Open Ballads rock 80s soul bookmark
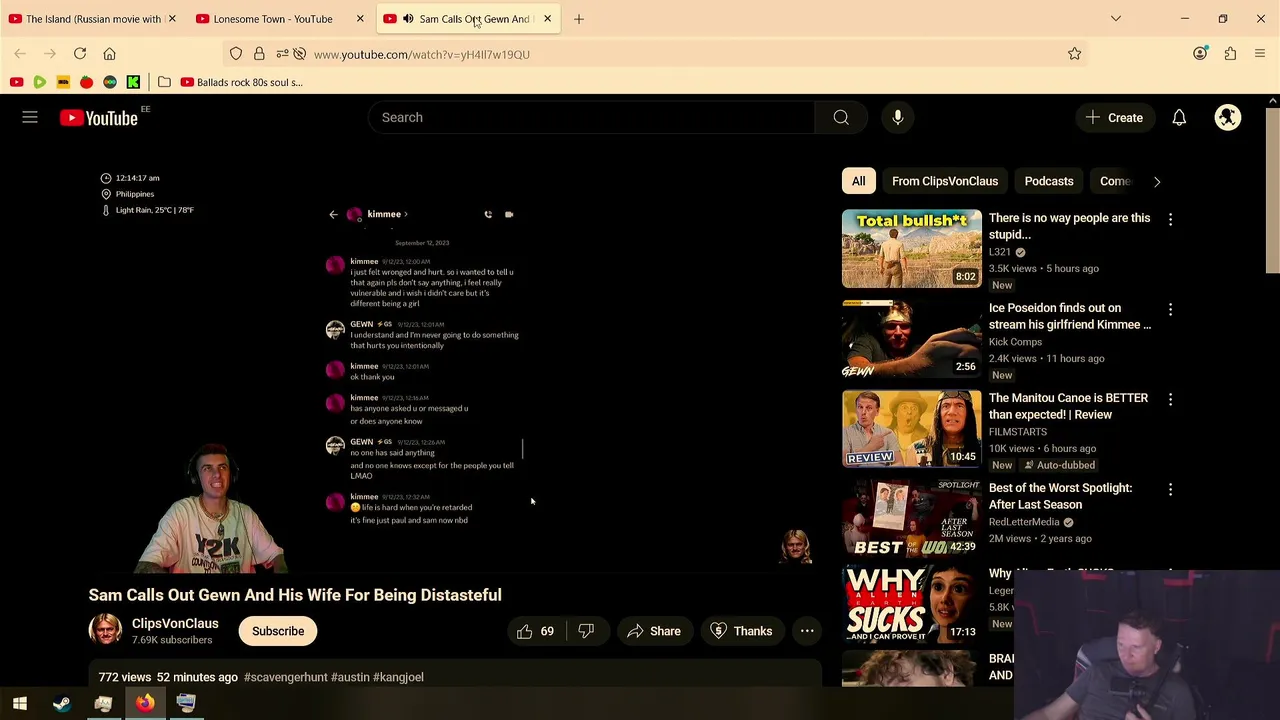This screenshot has width=1280, height=720. click(x=241, y=82)
